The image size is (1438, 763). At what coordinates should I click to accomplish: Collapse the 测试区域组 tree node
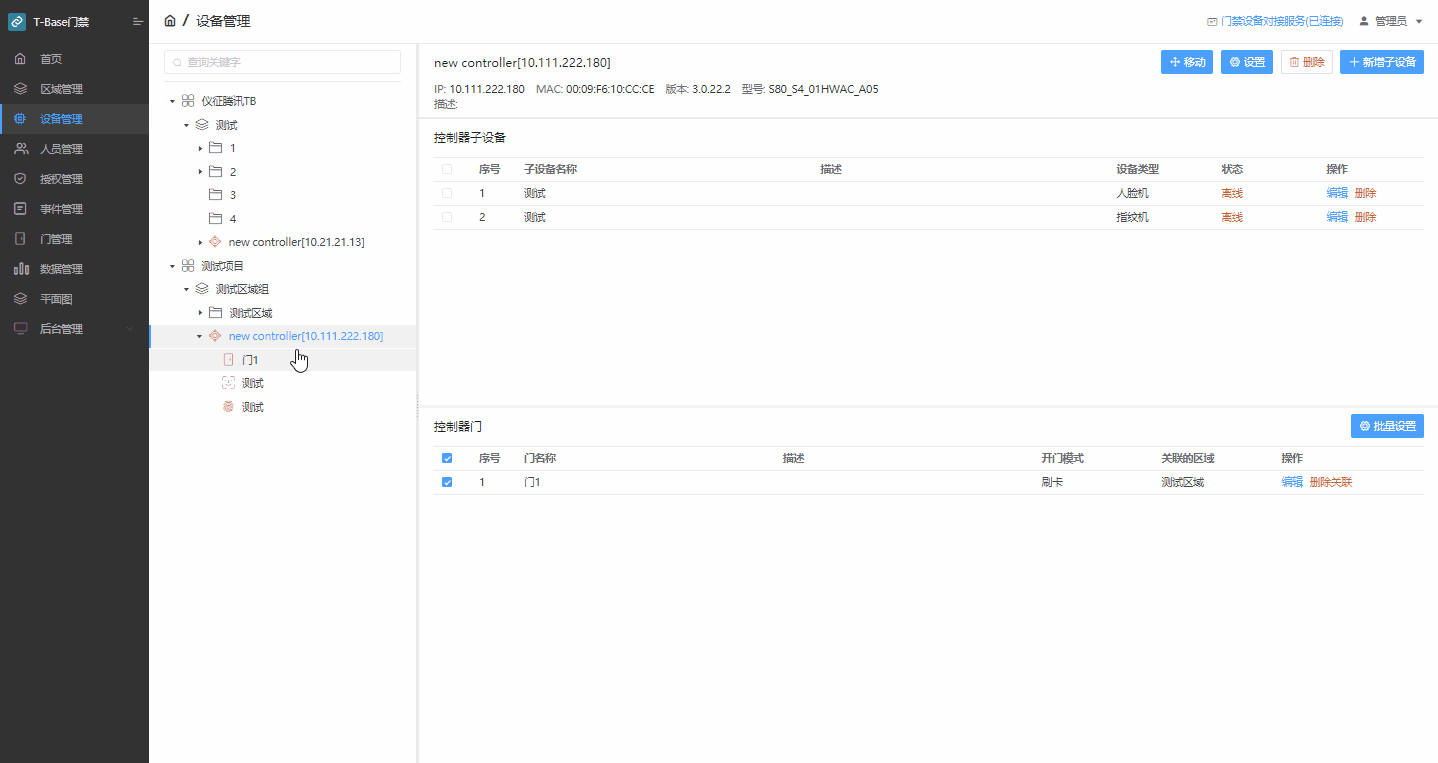click(x=186, y=289)
